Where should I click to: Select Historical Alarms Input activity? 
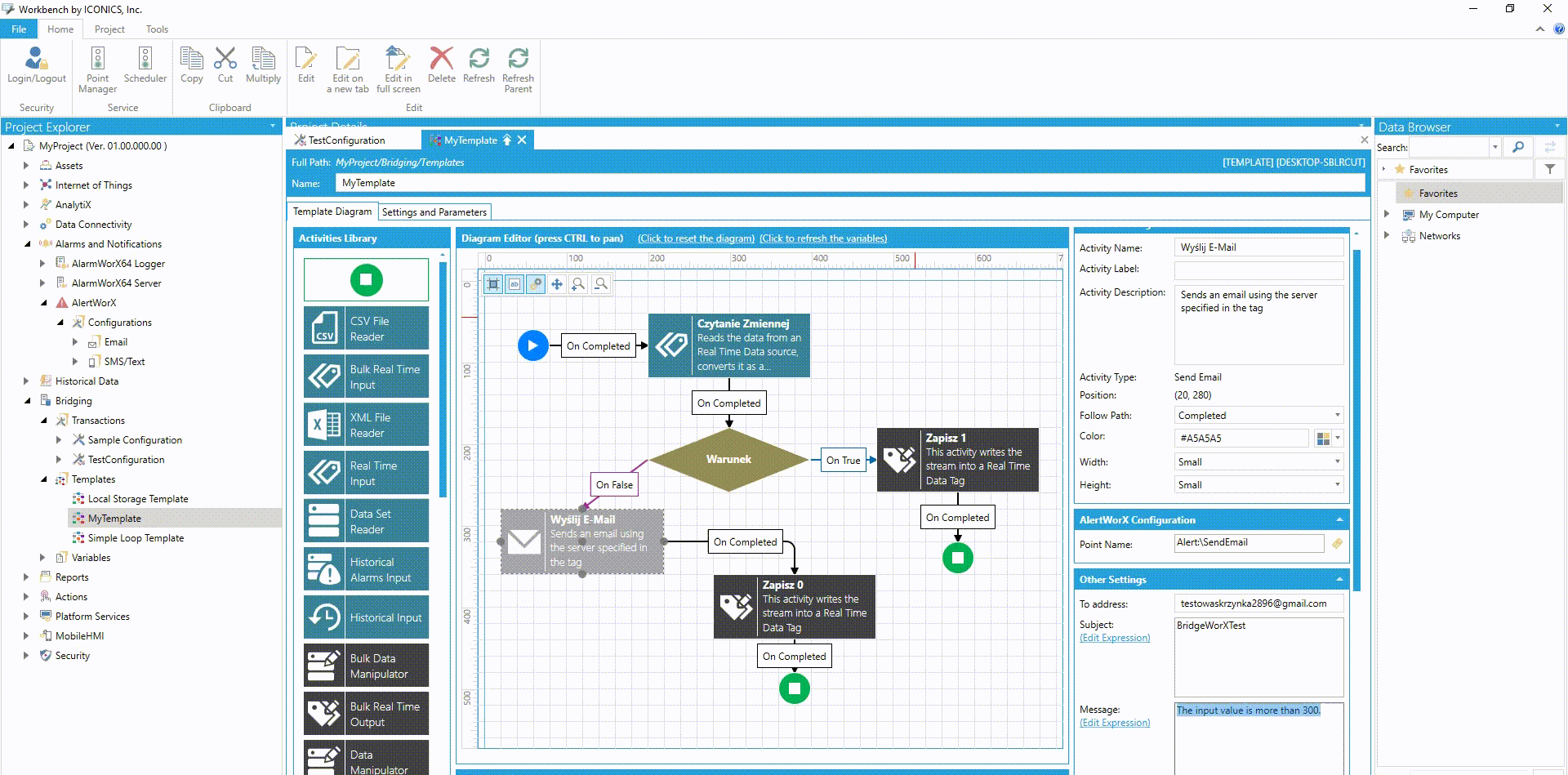(x=366, y=569)
